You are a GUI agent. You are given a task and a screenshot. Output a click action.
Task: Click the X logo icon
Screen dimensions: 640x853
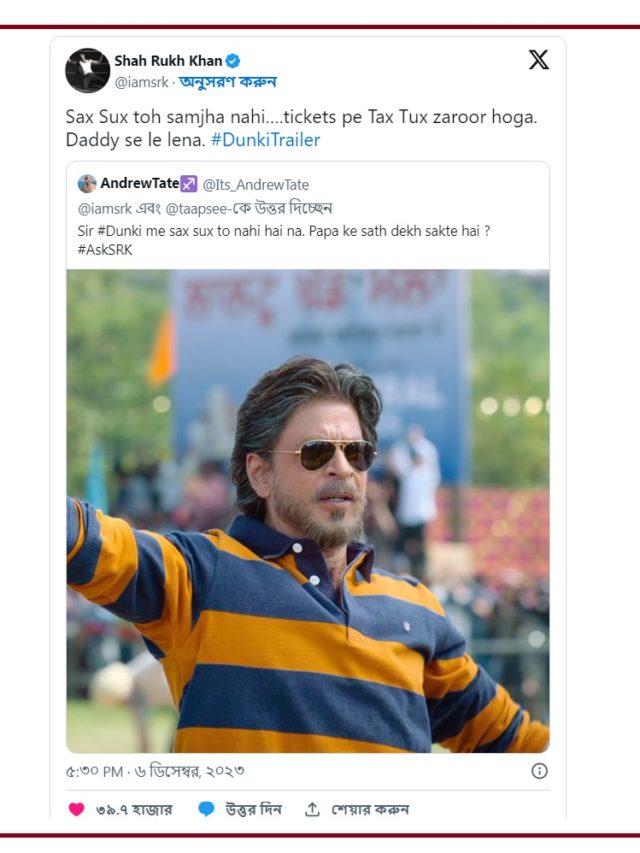(538, 59)
